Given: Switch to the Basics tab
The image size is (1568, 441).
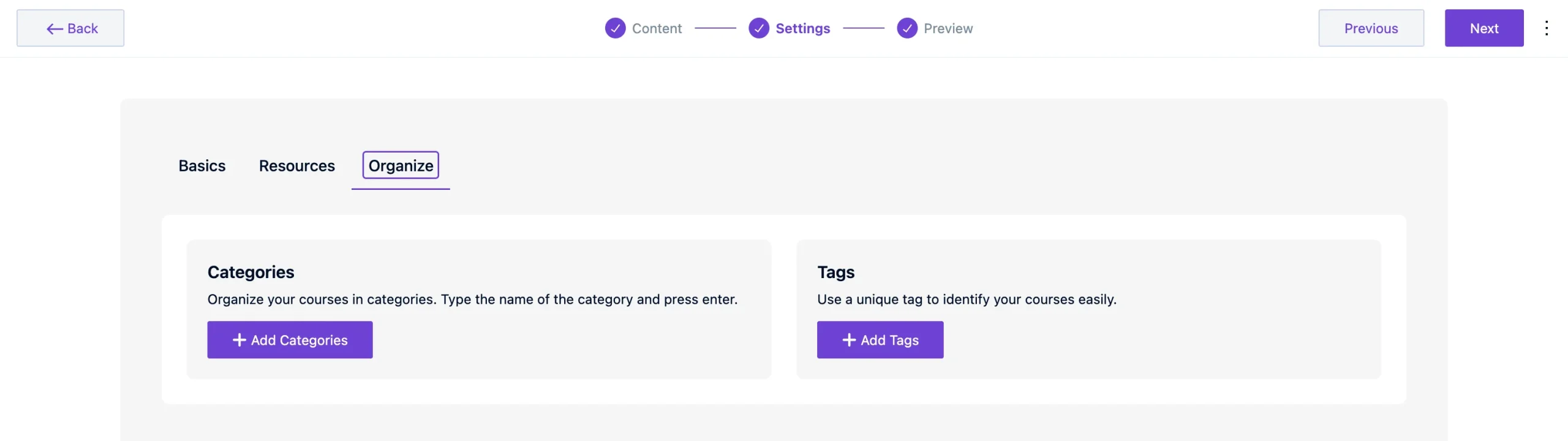Looking at the screenshot, I should (x=202, y=165).
